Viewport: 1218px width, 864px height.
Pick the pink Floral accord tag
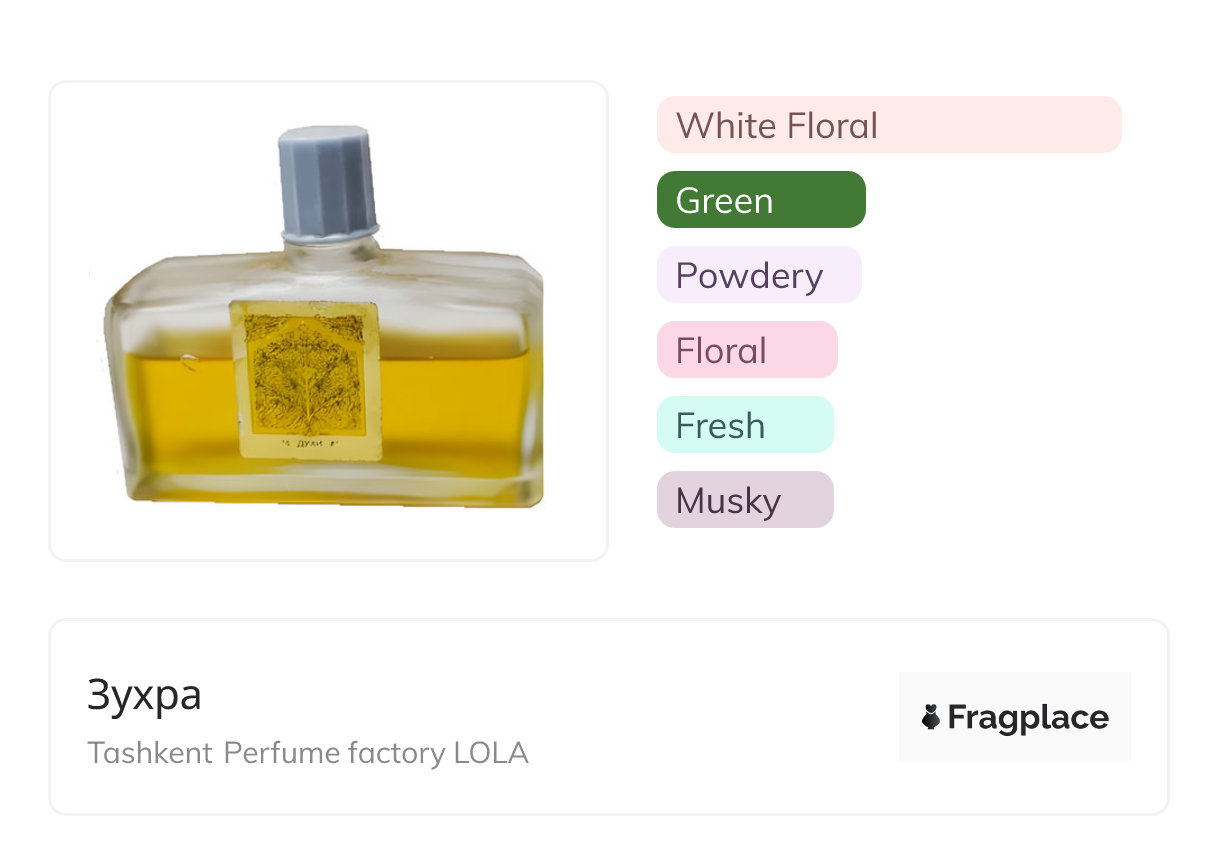[746, 350]
